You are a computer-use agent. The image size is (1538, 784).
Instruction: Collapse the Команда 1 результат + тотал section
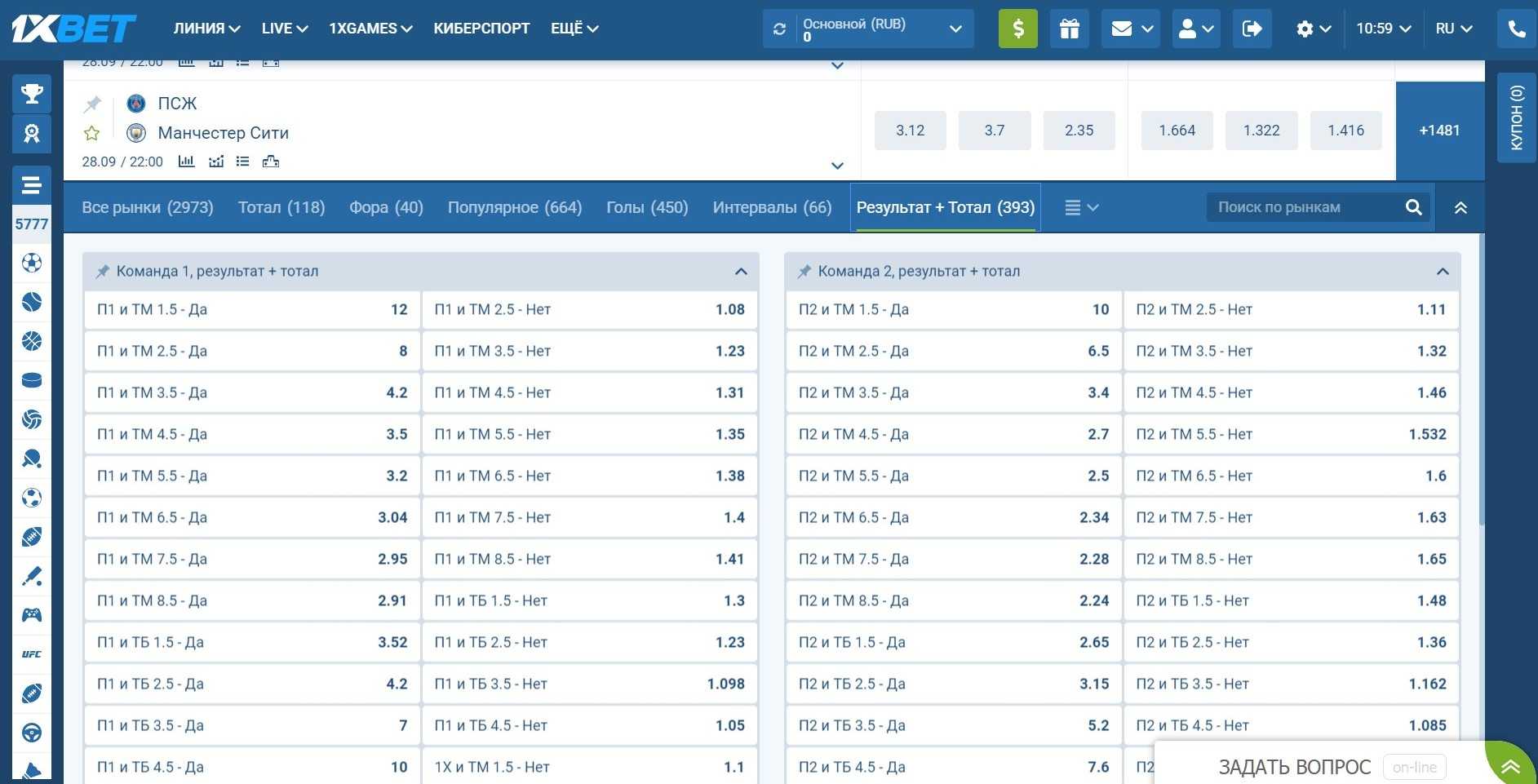(740, 272)
